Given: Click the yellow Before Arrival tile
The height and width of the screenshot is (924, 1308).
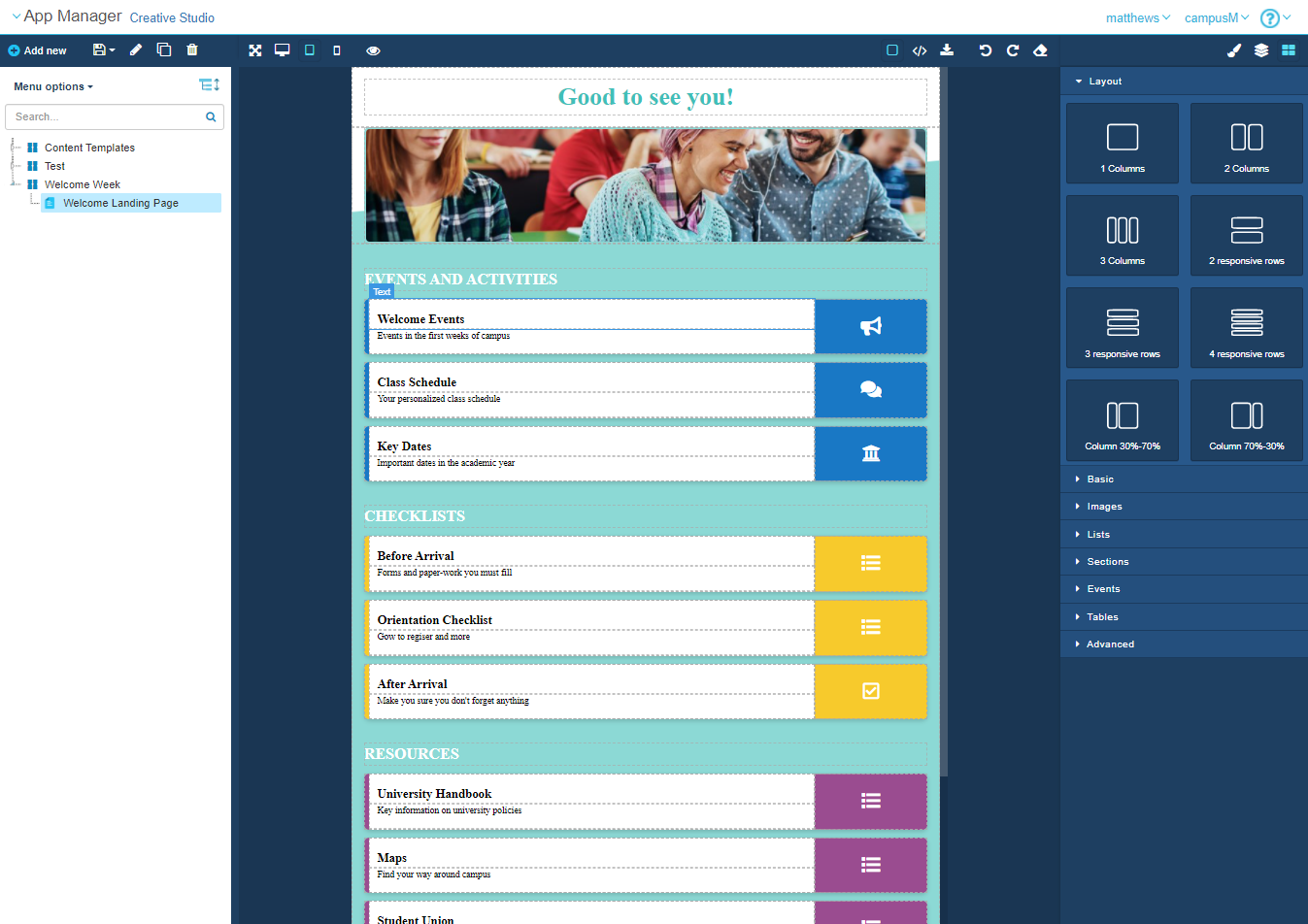Looking at the screenshot, I should (870, 564).
